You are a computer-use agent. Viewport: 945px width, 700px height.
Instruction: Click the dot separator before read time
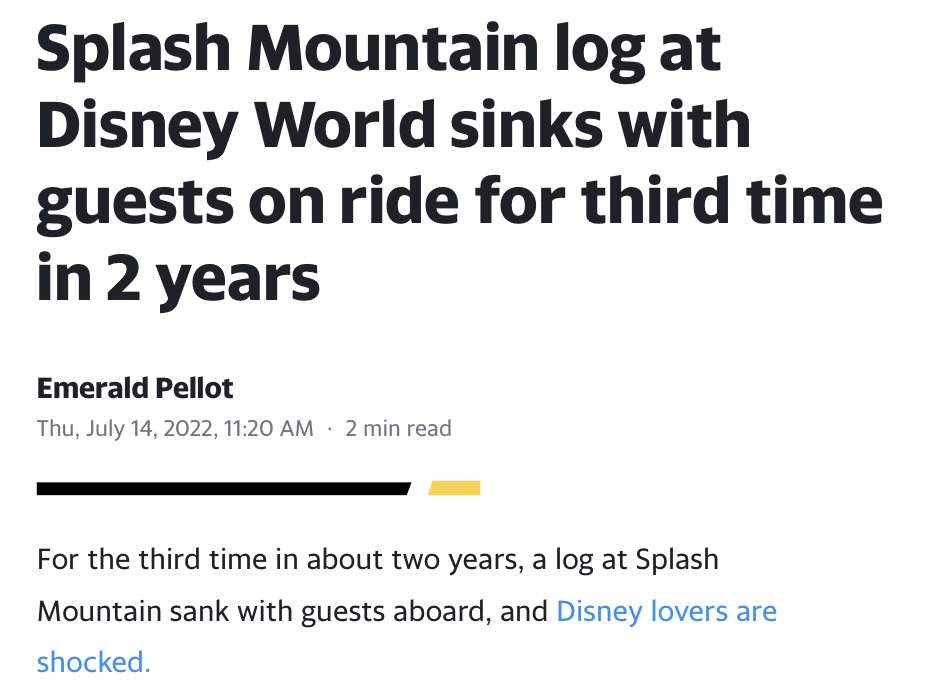click(x=328, y=429)
